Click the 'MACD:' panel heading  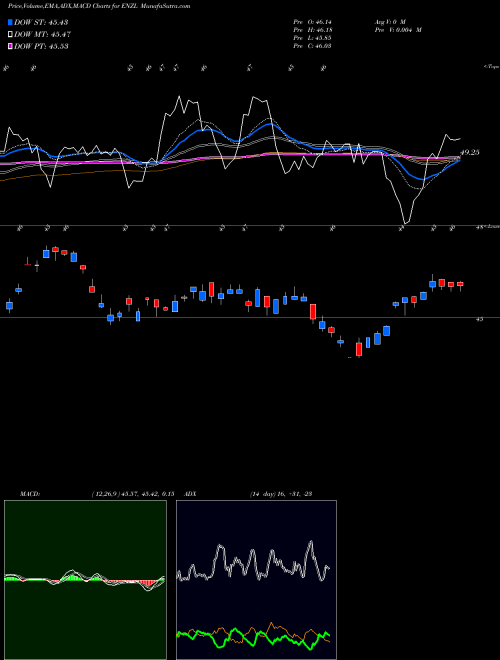[x=30, y=494]
